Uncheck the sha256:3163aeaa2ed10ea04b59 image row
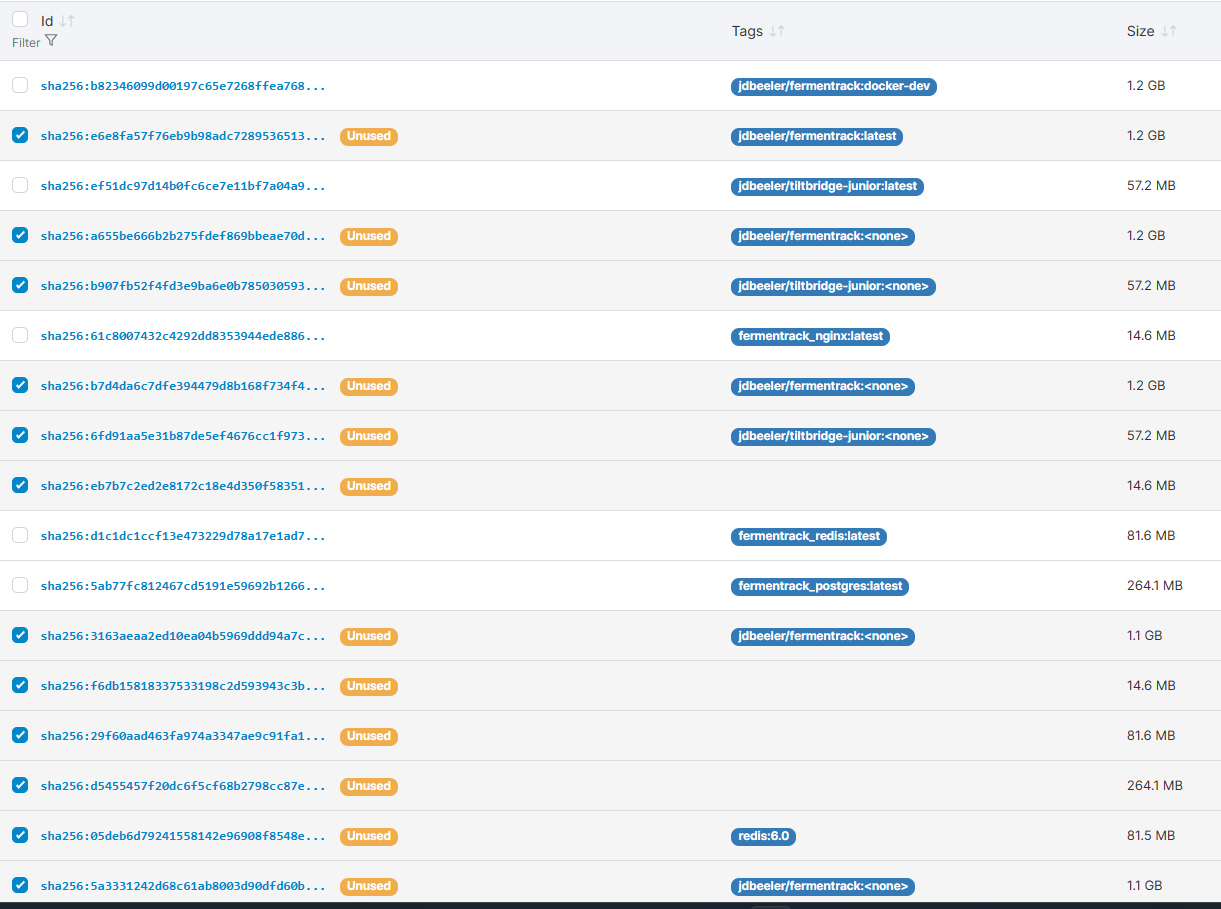Viewport: 1221px width, 909px height. pos(20,635)
